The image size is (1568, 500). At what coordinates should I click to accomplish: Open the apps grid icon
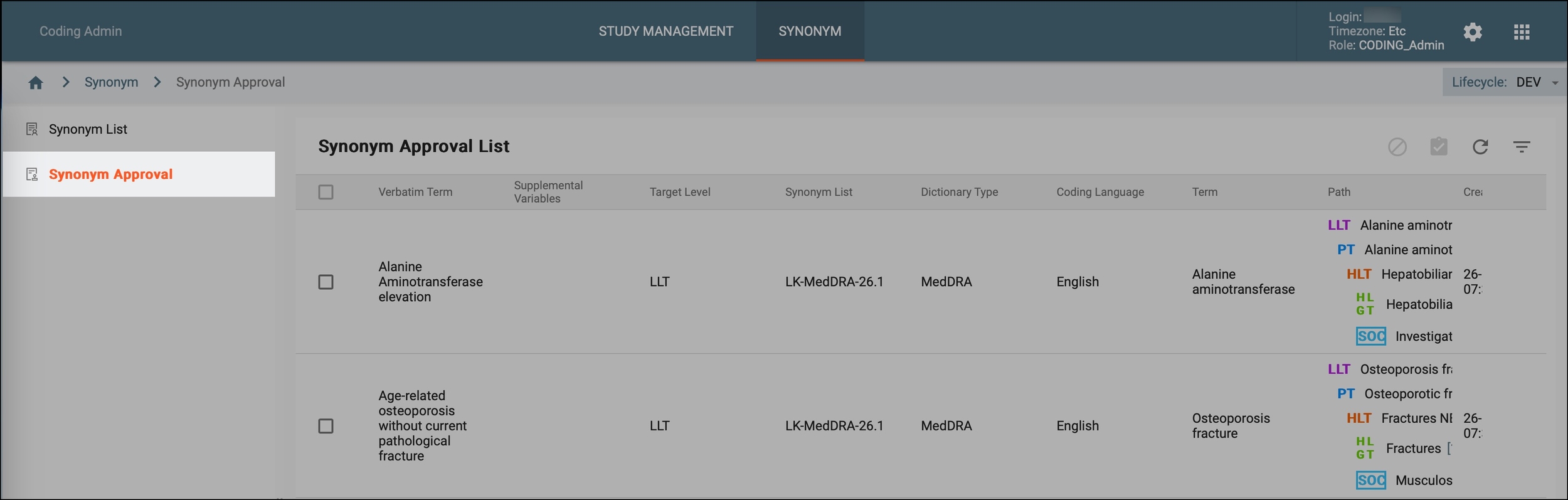pos(1522,31)
